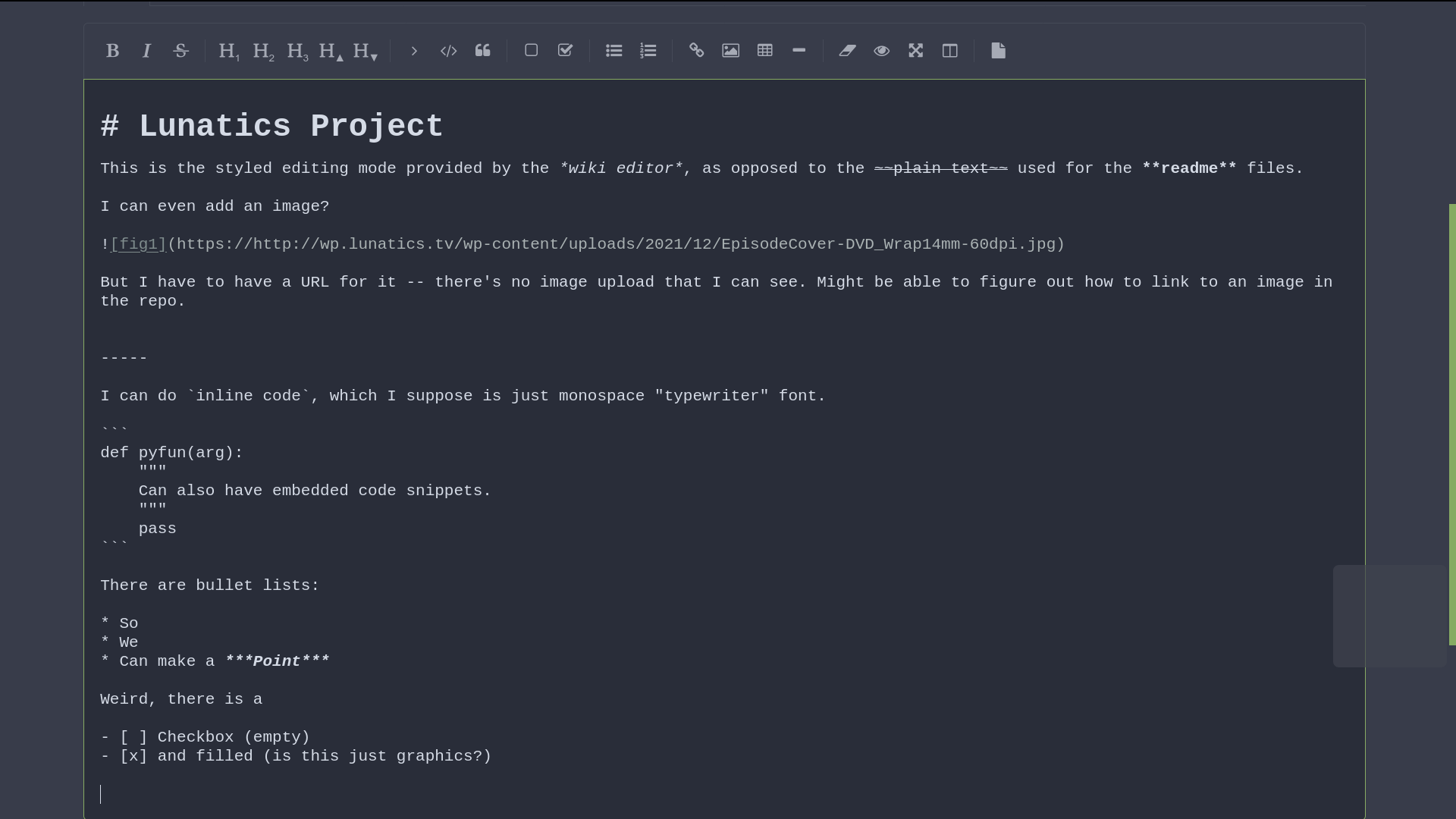Apply Heading 2 style
1456x819 pixels.
(262, 51)
